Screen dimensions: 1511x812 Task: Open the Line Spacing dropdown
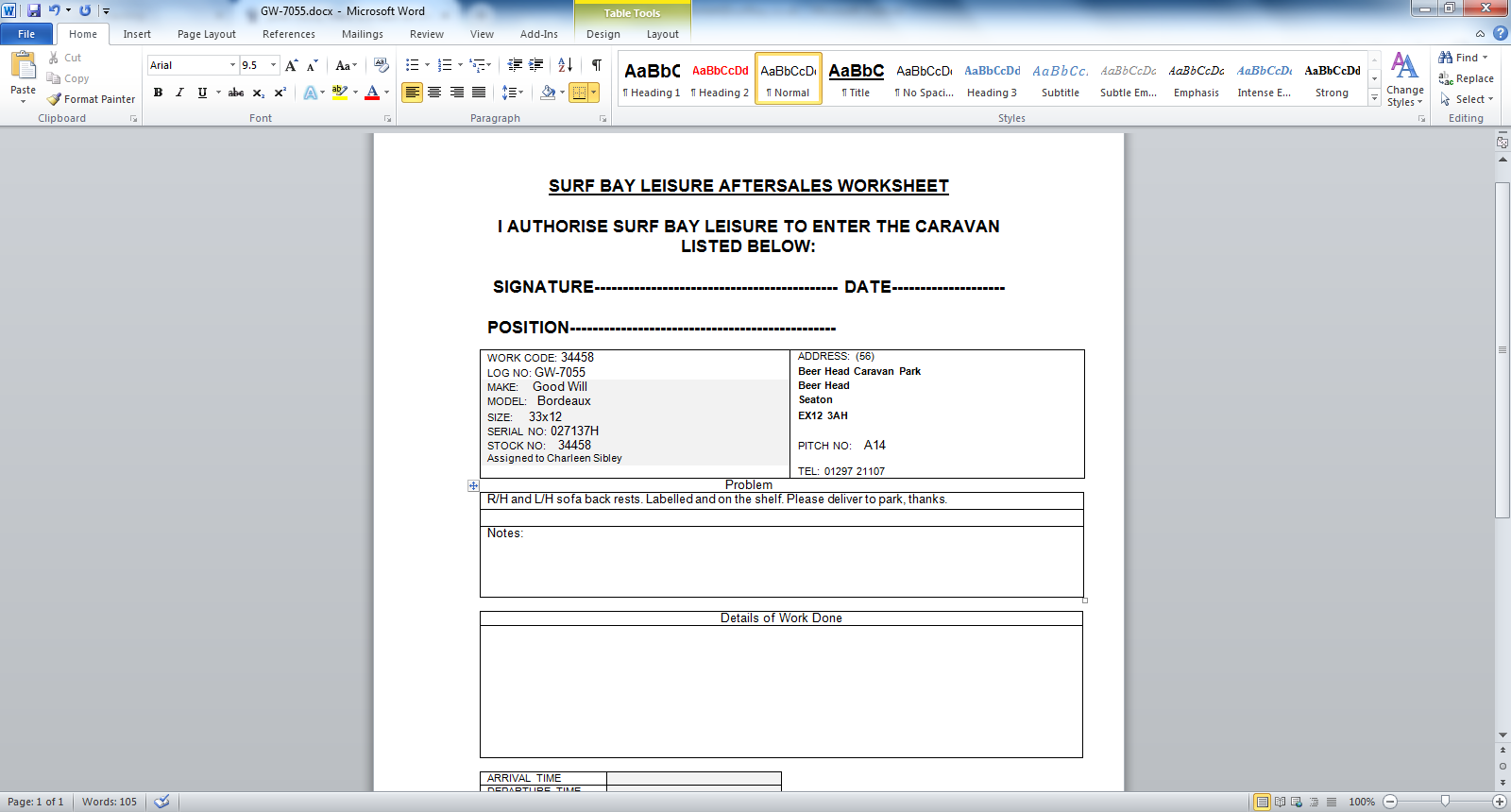(513, 93)
